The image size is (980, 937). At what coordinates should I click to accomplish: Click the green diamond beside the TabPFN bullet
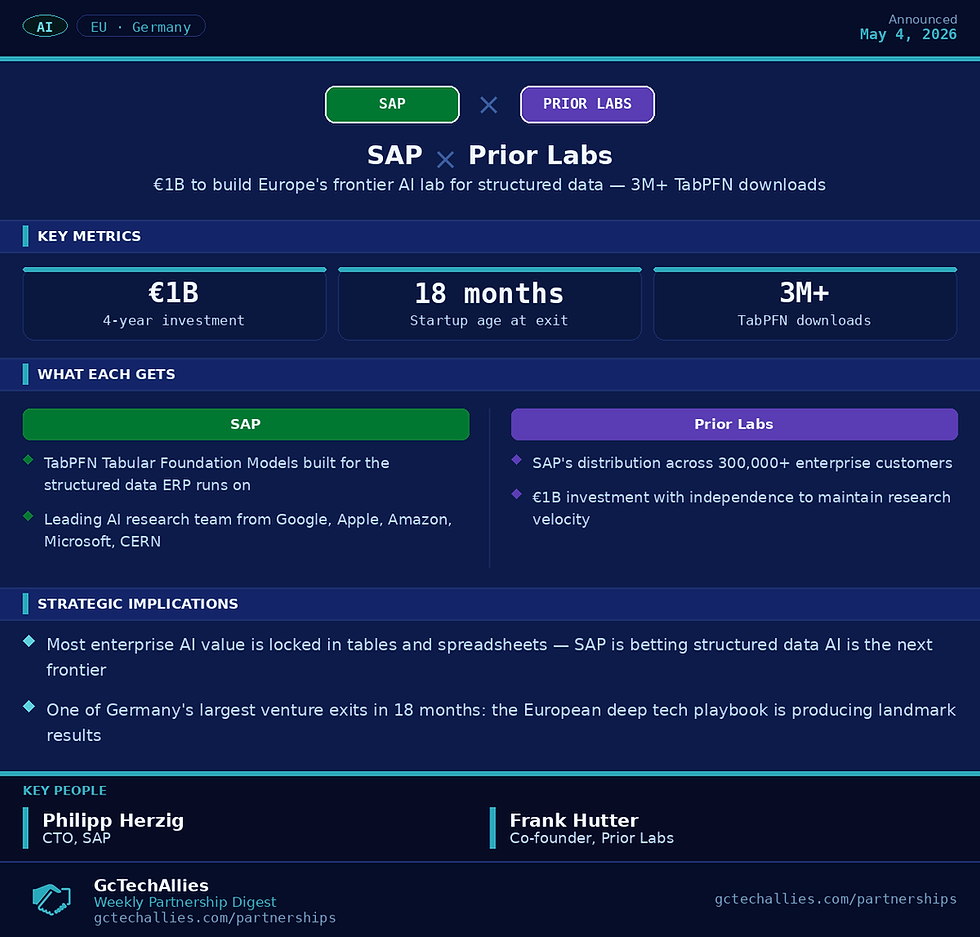28,460
